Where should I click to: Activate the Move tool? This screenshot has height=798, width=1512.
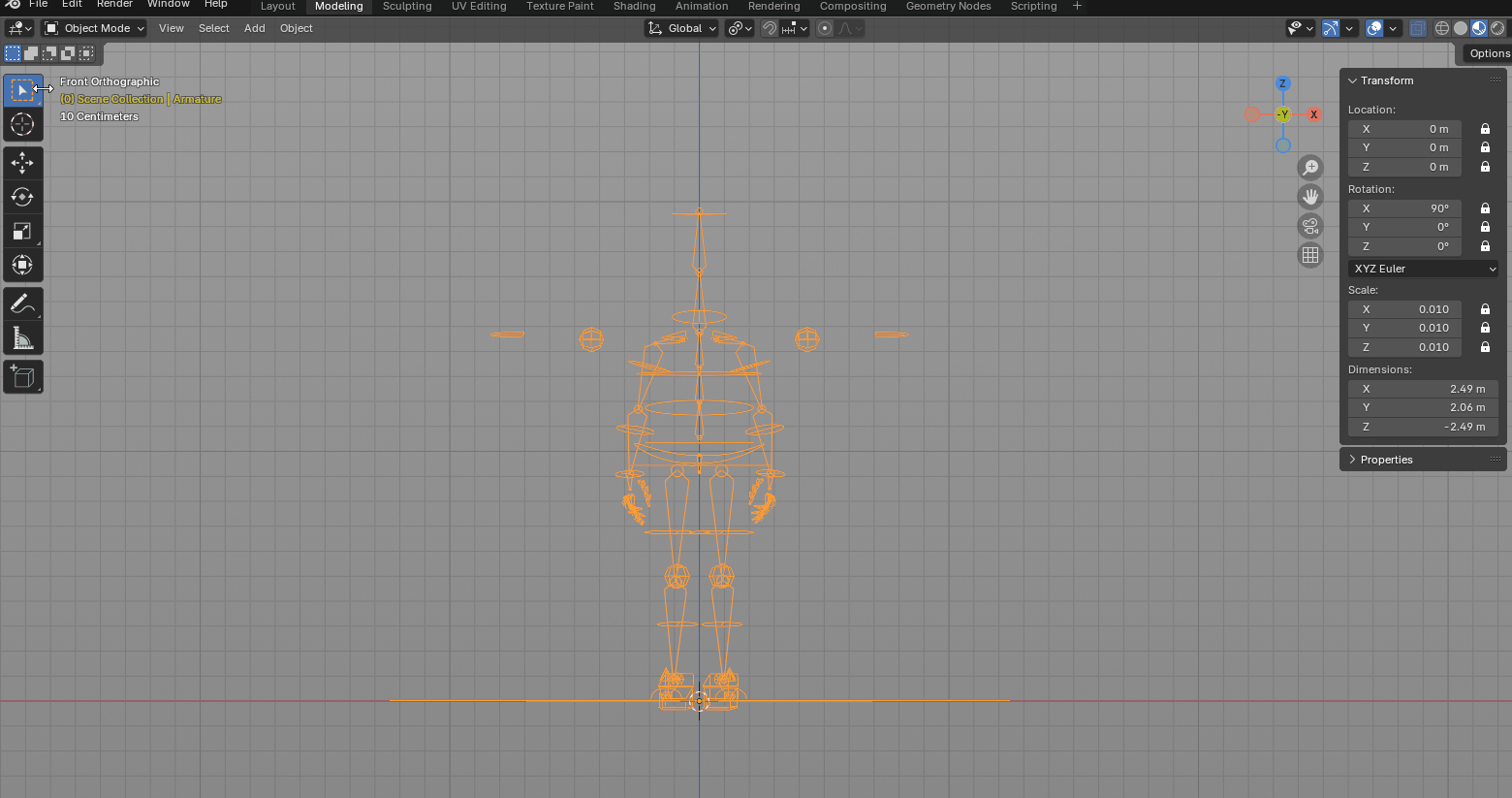[22, 163]
